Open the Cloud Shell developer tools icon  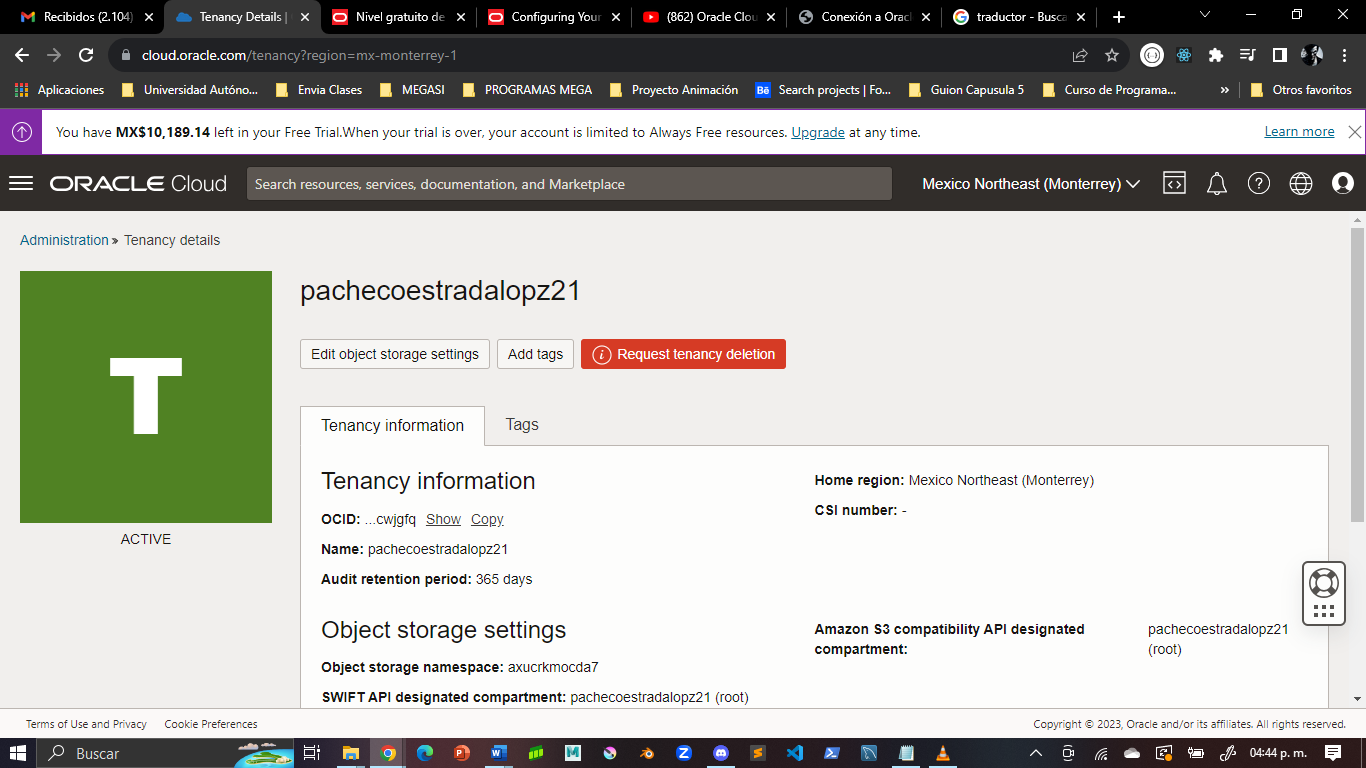click(1174, 184)
